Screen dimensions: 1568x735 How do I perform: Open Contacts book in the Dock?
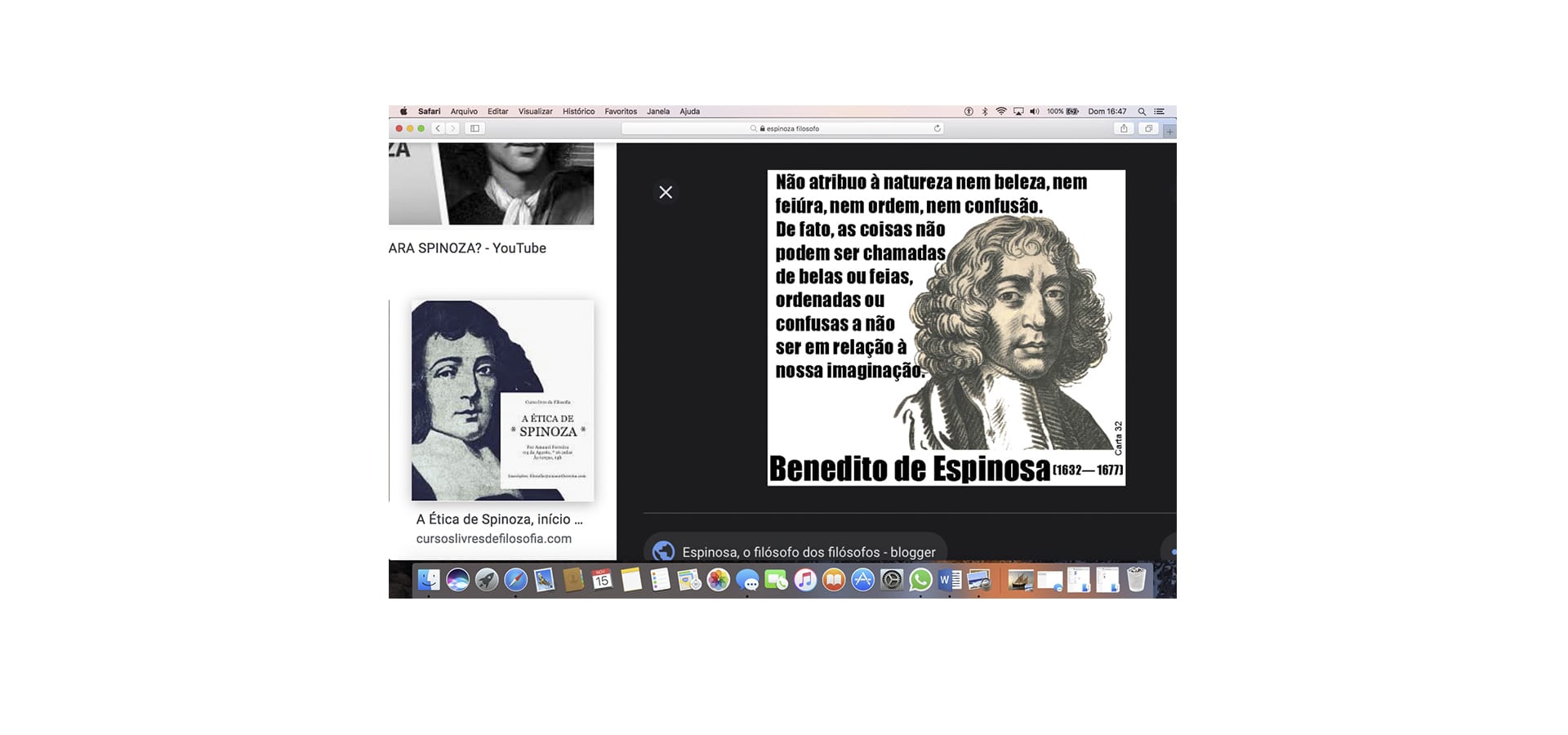click(x=573, y=580)
